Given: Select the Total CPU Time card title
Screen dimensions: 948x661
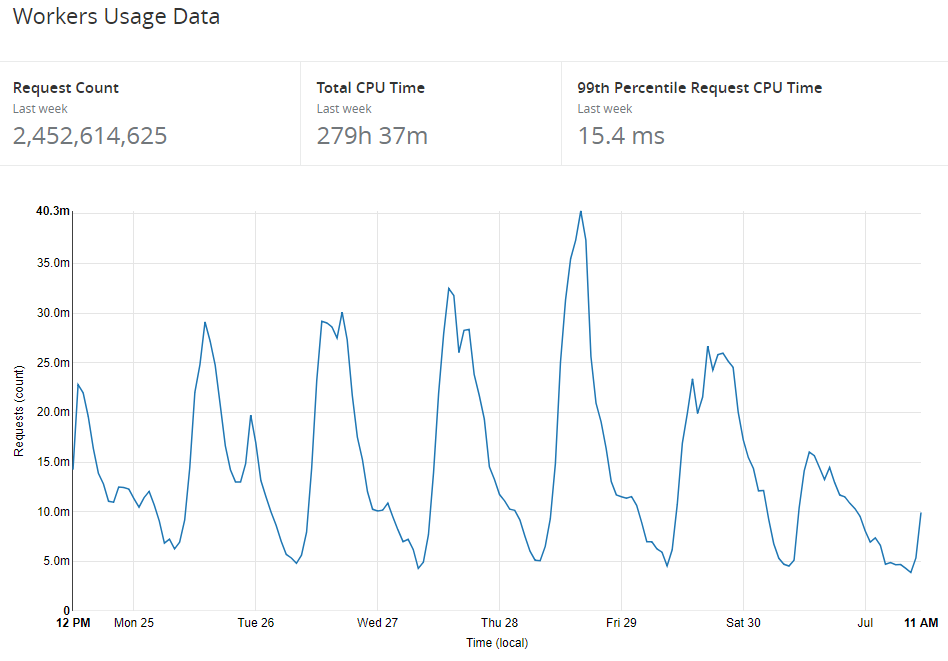Looking at the screenshot, I should pyautogui.click(x=370, y=88).
